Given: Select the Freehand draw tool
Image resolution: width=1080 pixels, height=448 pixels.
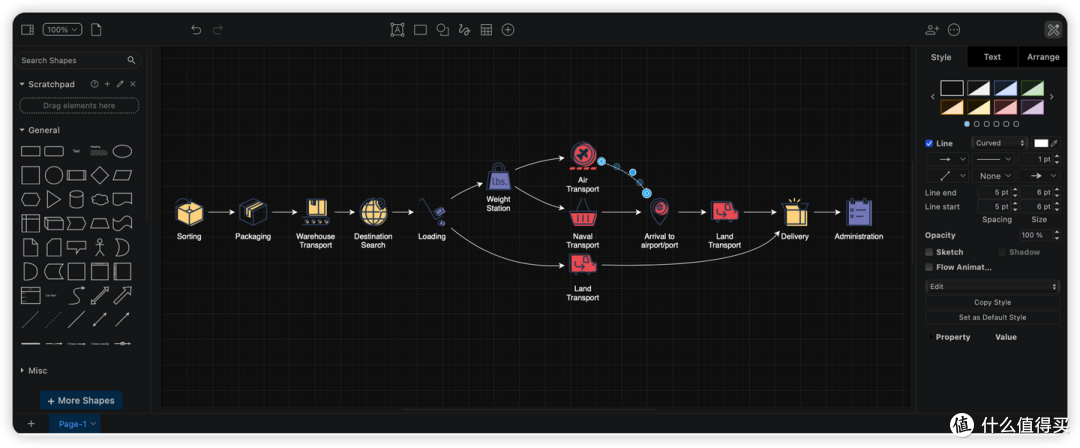Looking at the screenshot, I should 464,30.
